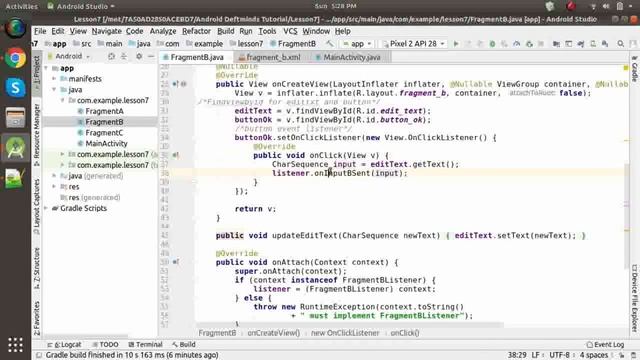Open the Layout Captures side tab

coord(37,207)
